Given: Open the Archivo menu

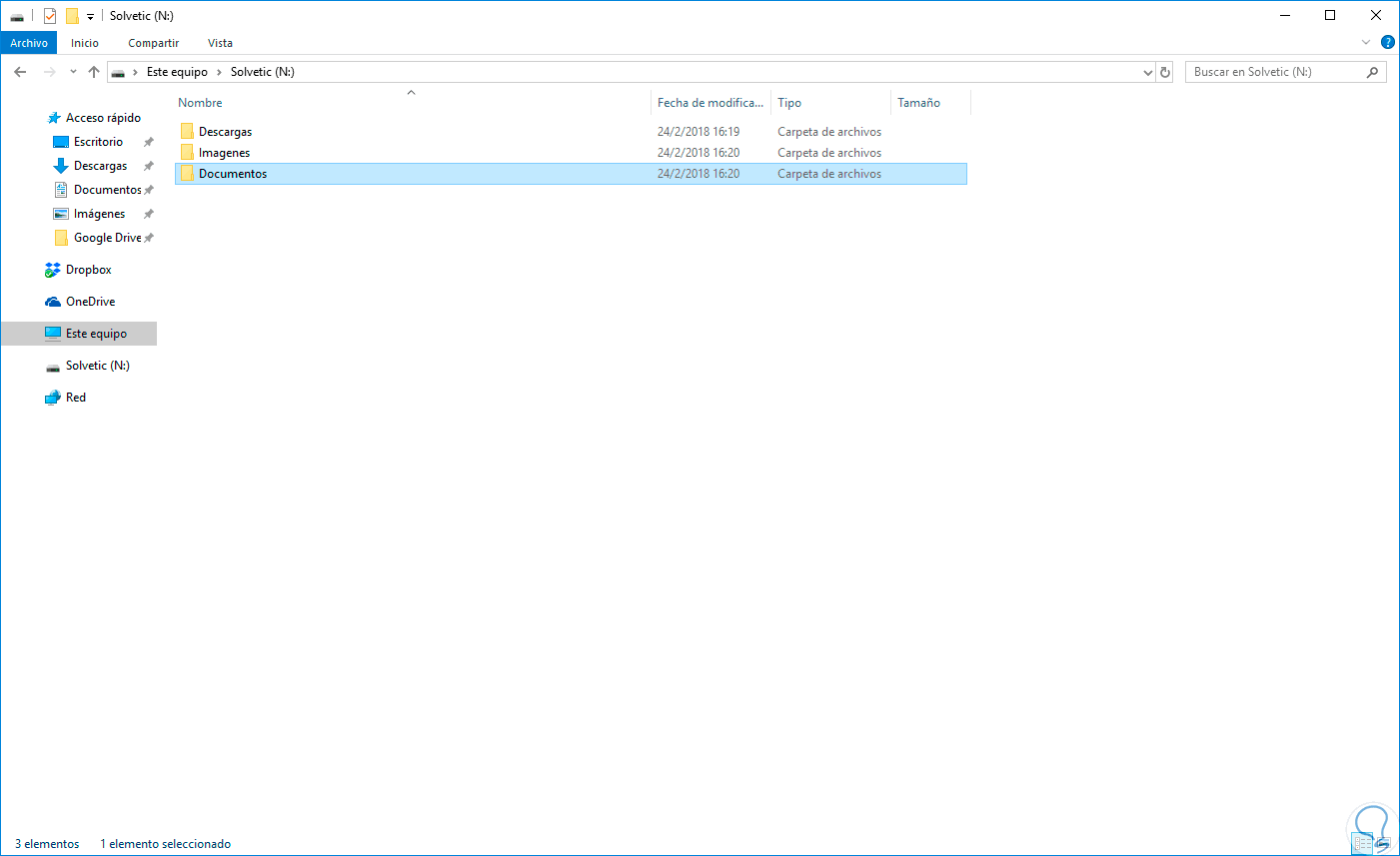Looking at the screenshot, I should (x=29, y=43).
